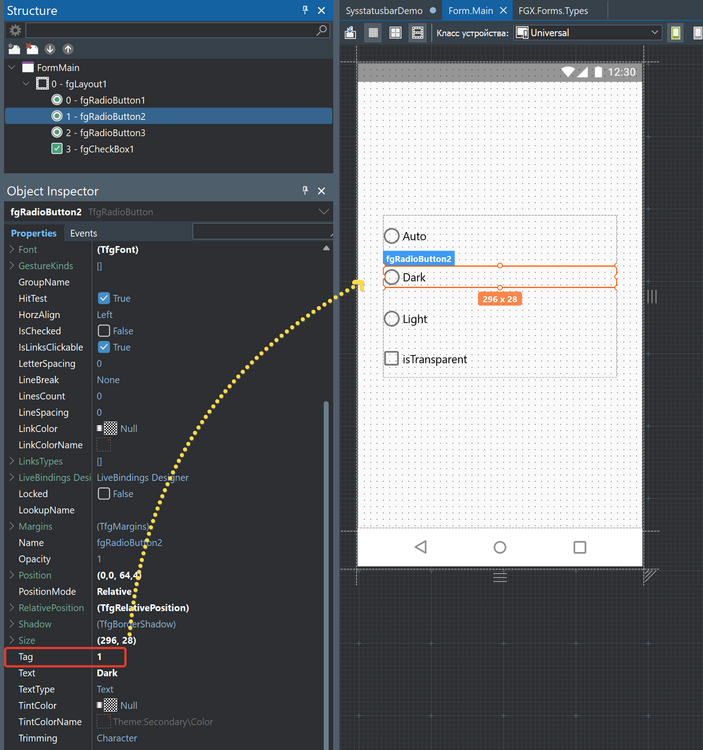The image size is (703, 750).
Task: Select the Auto radio button in preview
Action: 392,236
